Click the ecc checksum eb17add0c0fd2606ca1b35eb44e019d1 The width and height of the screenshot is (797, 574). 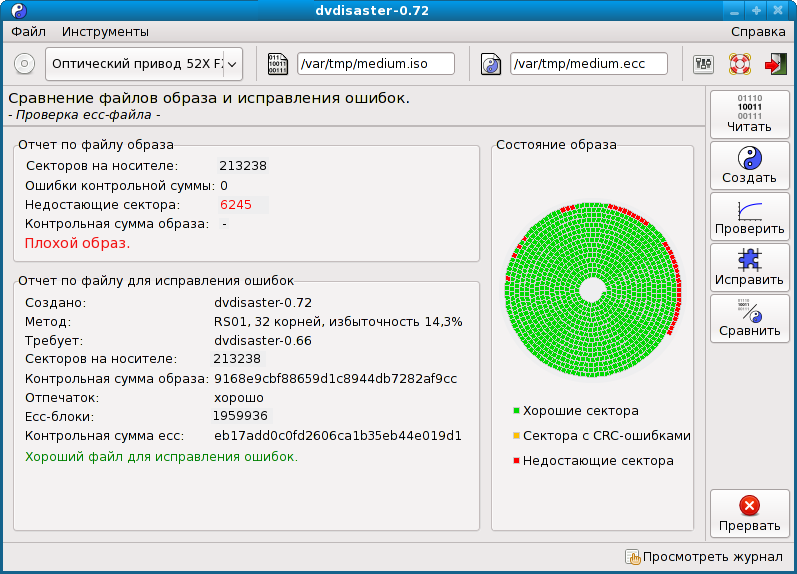[338, 436]
